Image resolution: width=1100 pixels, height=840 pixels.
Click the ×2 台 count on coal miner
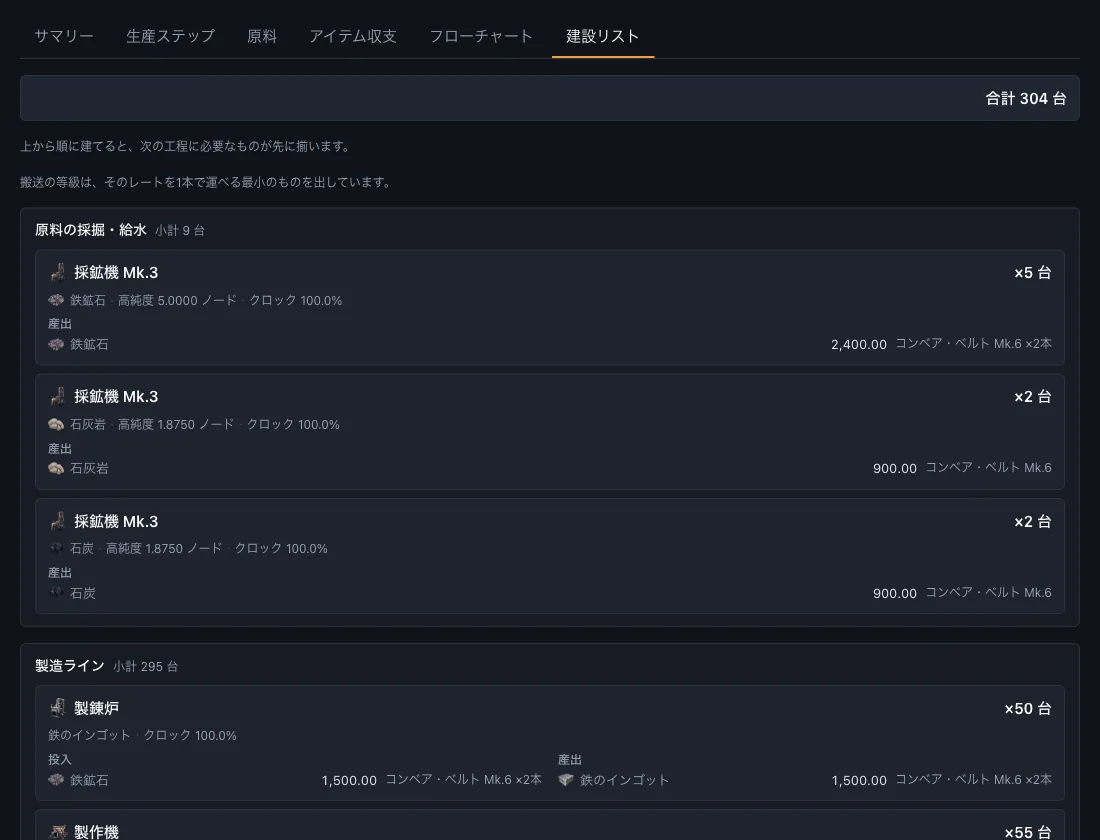1033,521
